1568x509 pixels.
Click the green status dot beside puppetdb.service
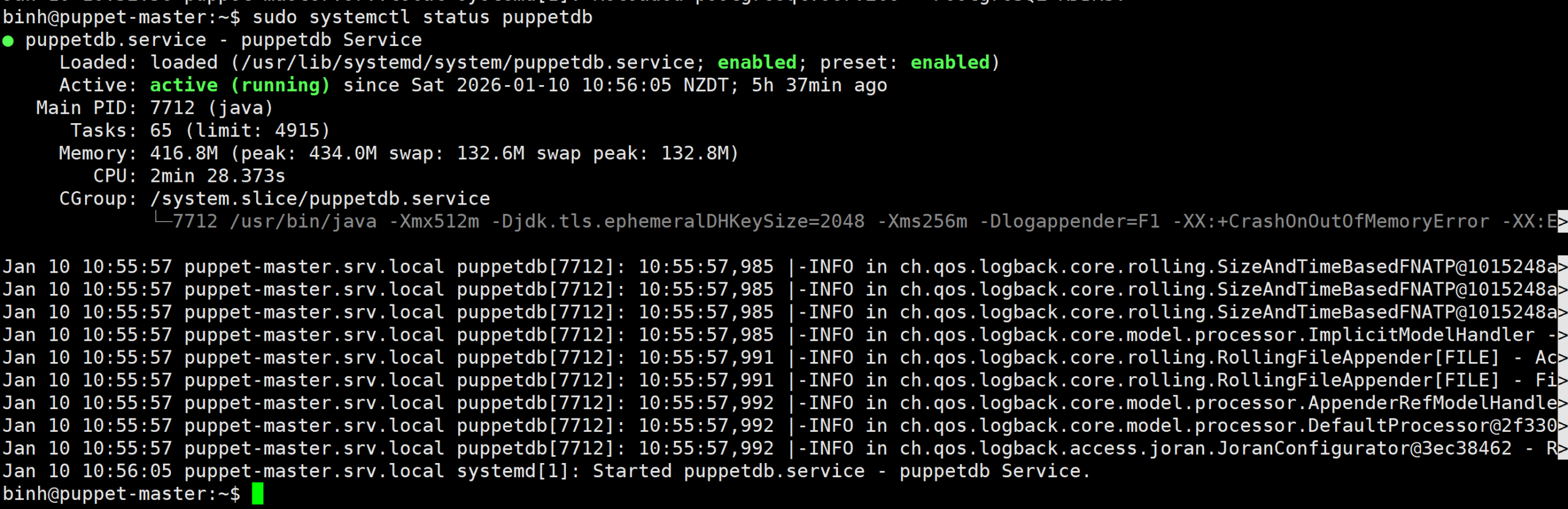click(x=8, y=41)
